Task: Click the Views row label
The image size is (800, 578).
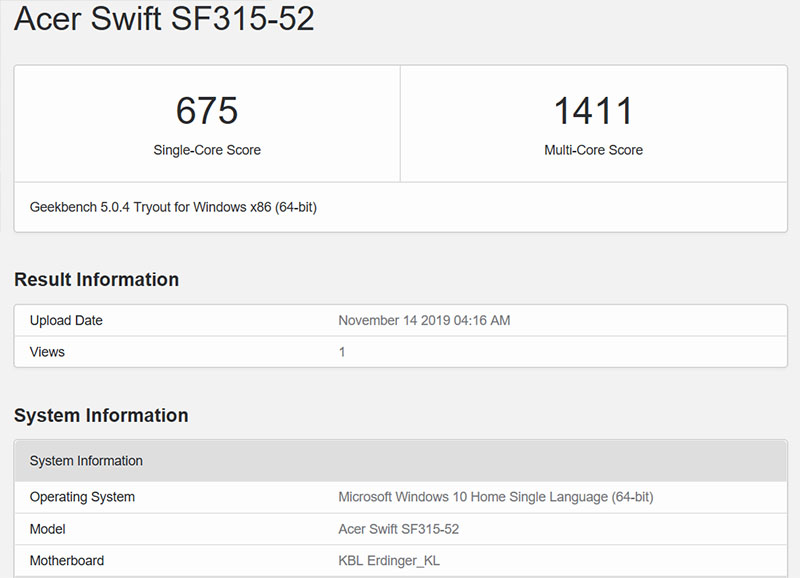Action: [47, 352]
